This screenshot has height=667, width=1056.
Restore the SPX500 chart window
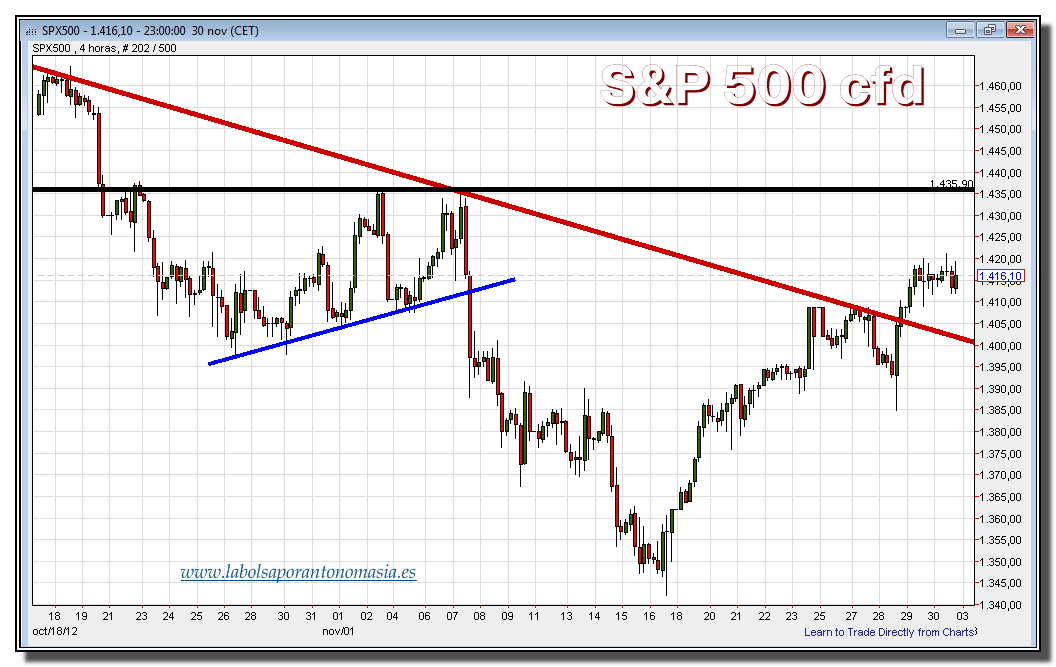pyautogui.click(x=989, y=30)
